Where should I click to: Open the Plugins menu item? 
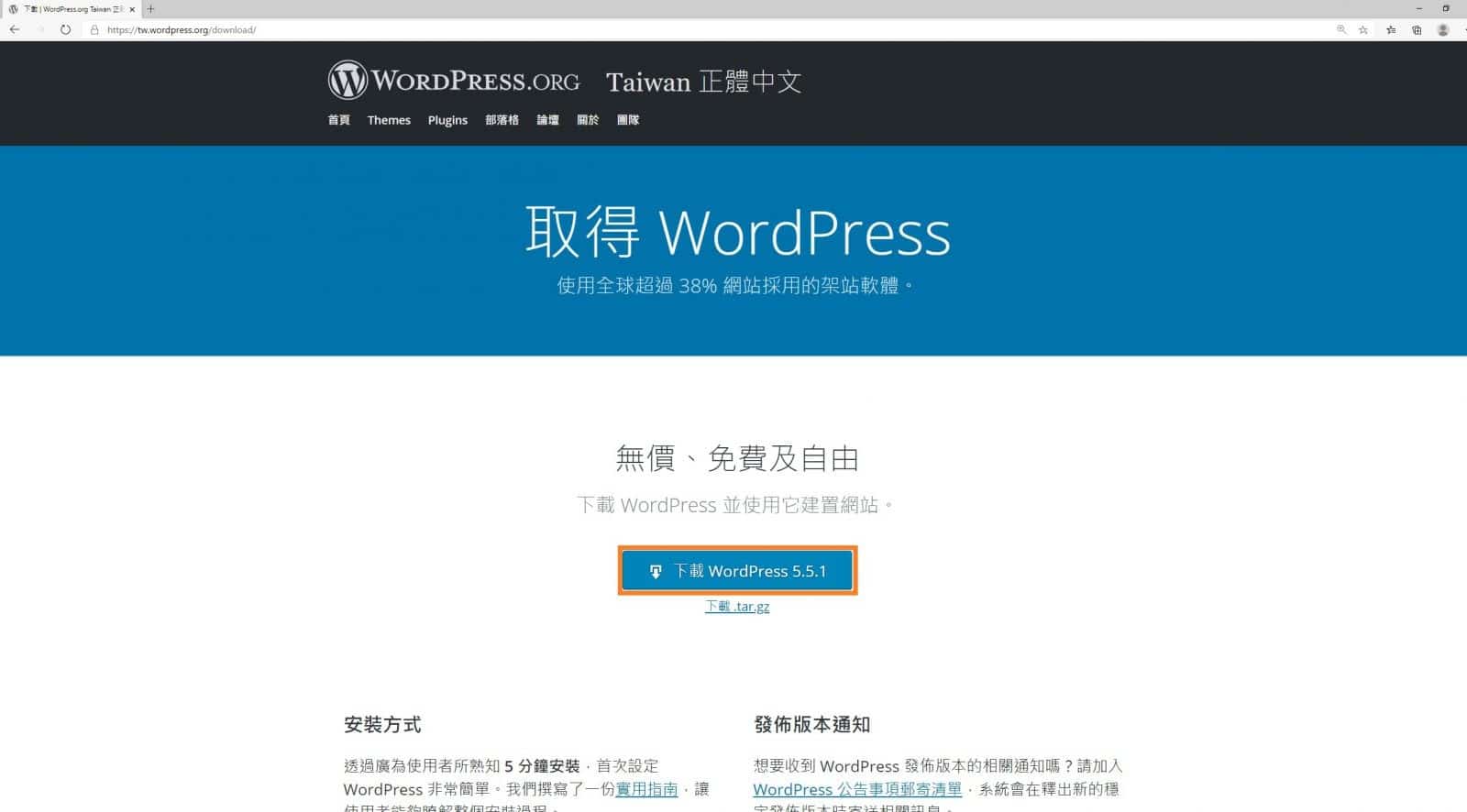click(x=447, y=120)
